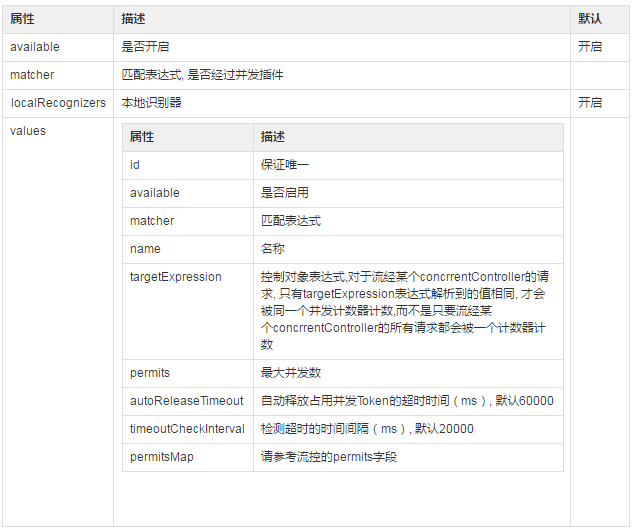Click the 'autoReleaseTimeout' property cell
The image size is (634, 532).
tap(187, 401)
